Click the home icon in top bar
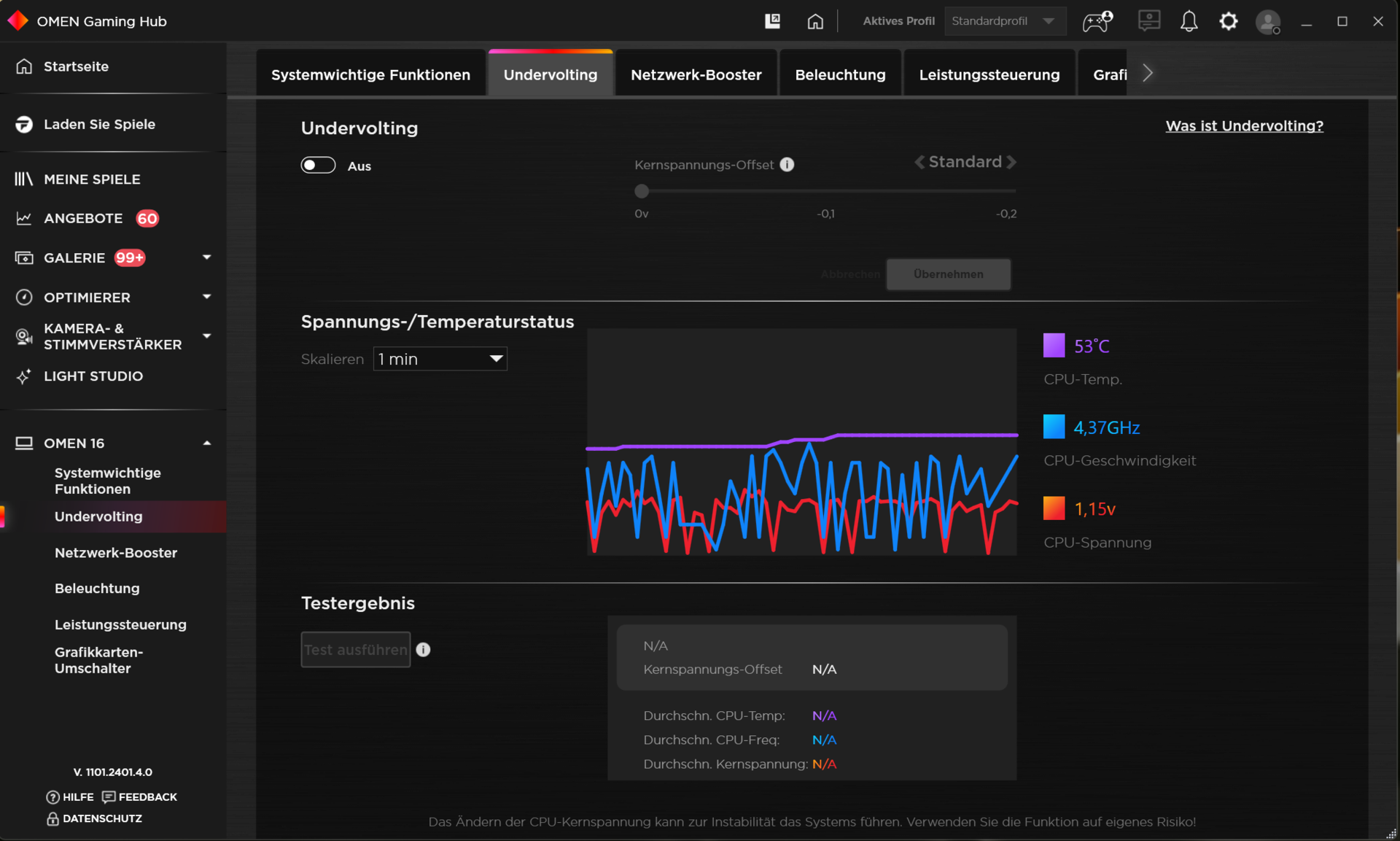The height and width of the screenshot is (841, 1400). pos(814,21)
